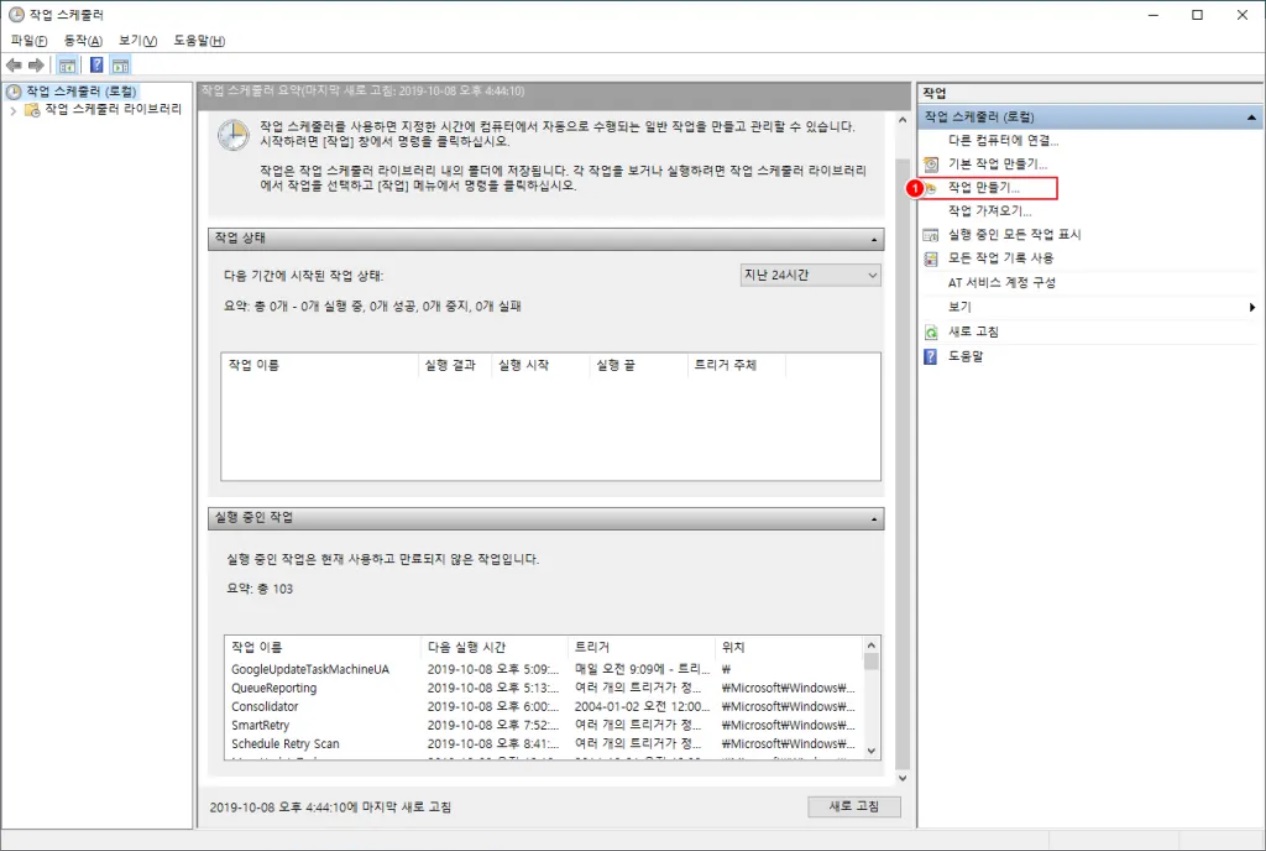The image size is (1266, 851).
Task: Click 작업 만들기... in the actions pane
Action: tap(984, 188)
